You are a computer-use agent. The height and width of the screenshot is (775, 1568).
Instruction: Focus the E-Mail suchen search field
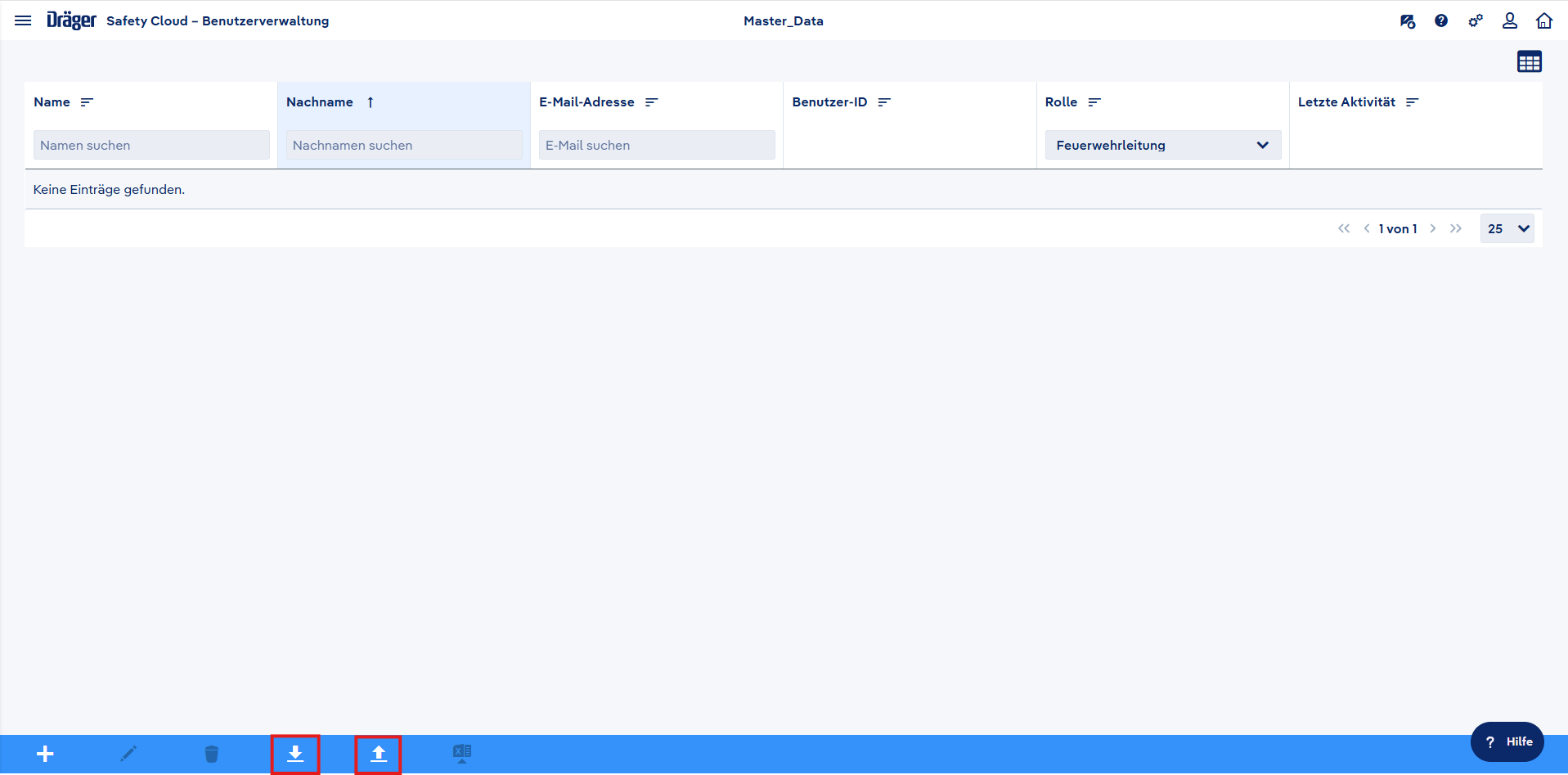656,145
